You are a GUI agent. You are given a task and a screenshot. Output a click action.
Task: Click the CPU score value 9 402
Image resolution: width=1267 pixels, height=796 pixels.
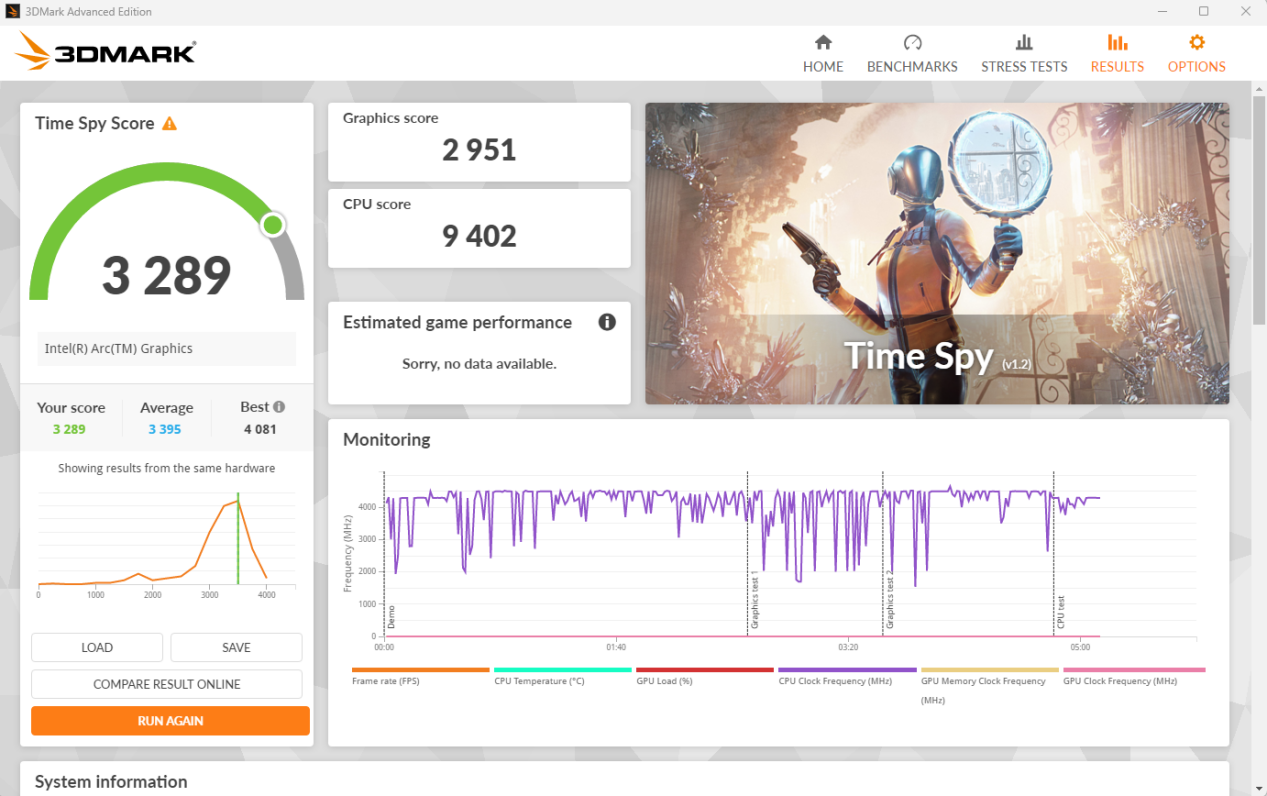coord(479,236)
